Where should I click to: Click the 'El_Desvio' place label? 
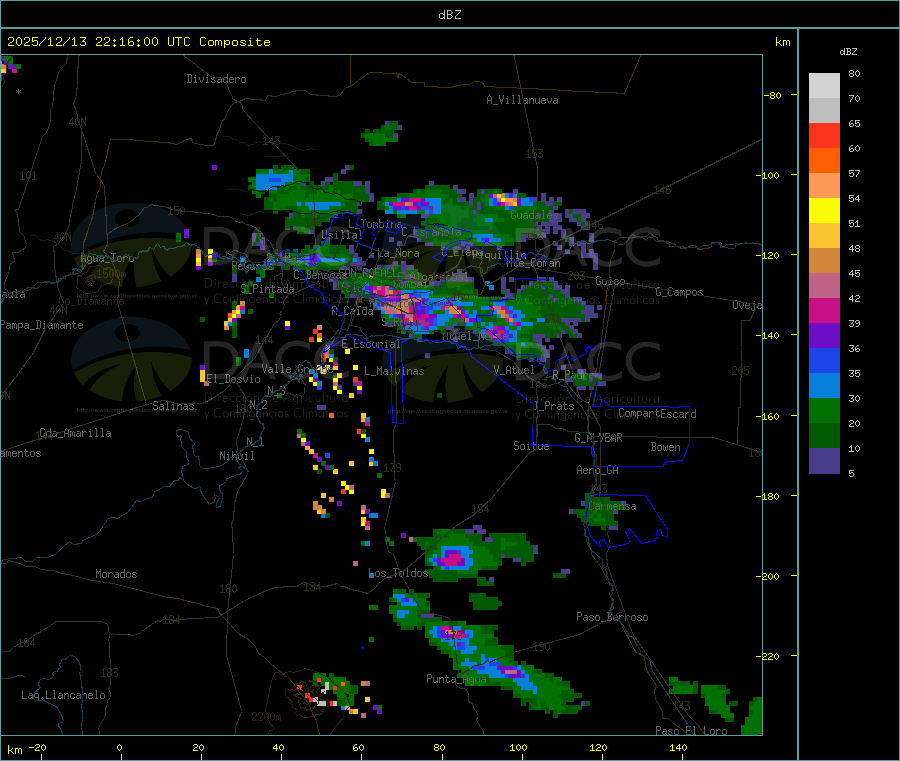click(x=233, y=379)
